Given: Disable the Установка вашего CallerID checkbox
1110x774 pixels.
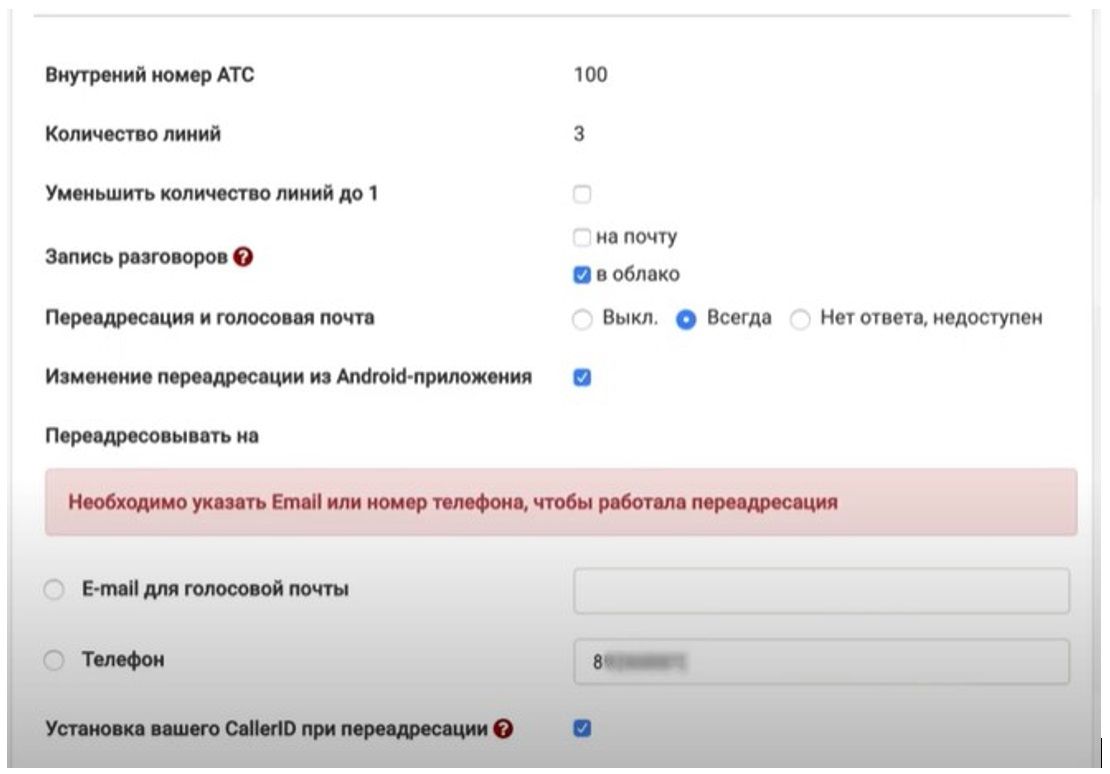Looking at the screenshot, I should click(582, 729).
